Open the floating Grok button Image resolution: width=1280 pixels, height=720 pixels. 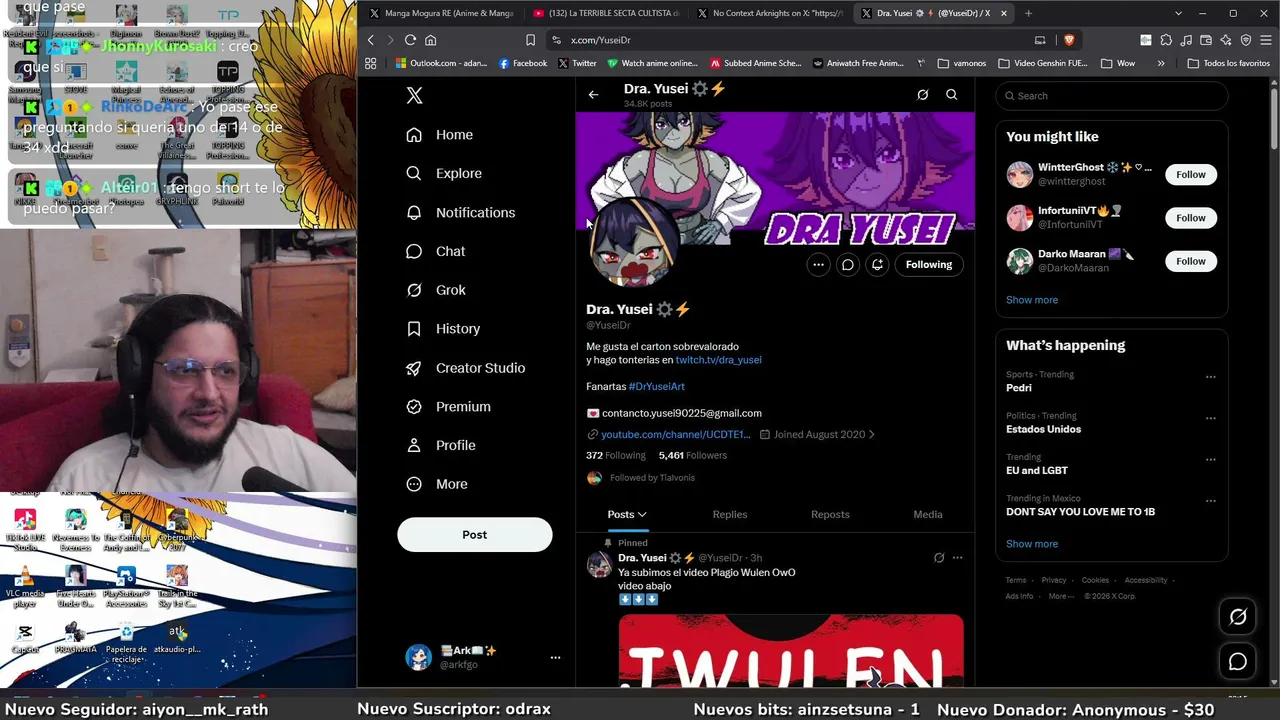click(x=1238, y=617)
